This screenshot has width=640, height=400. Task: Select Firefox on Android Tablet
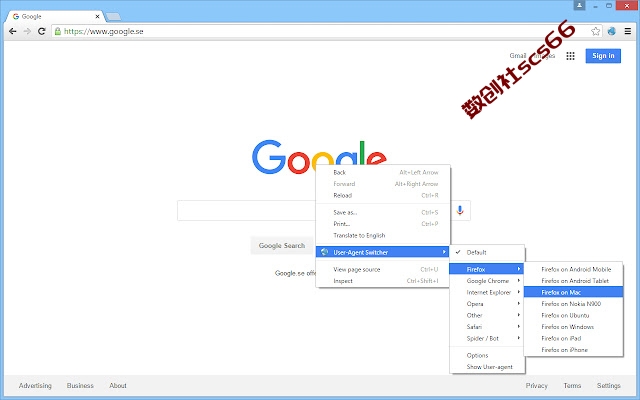573,281
